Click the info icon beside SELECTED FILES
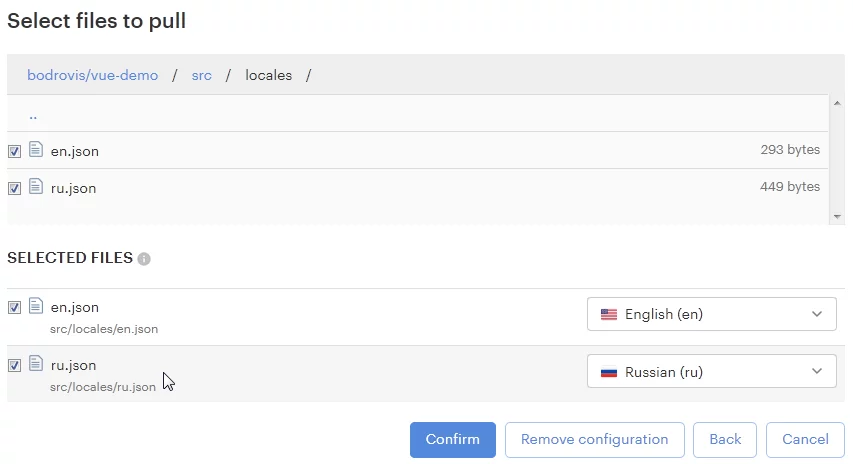Viewport: 853px width, 464px height. tap(144, 259)
